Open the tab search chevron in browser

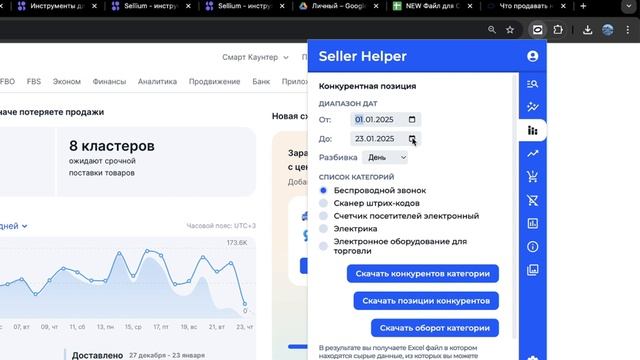click(x=629, y=6)
